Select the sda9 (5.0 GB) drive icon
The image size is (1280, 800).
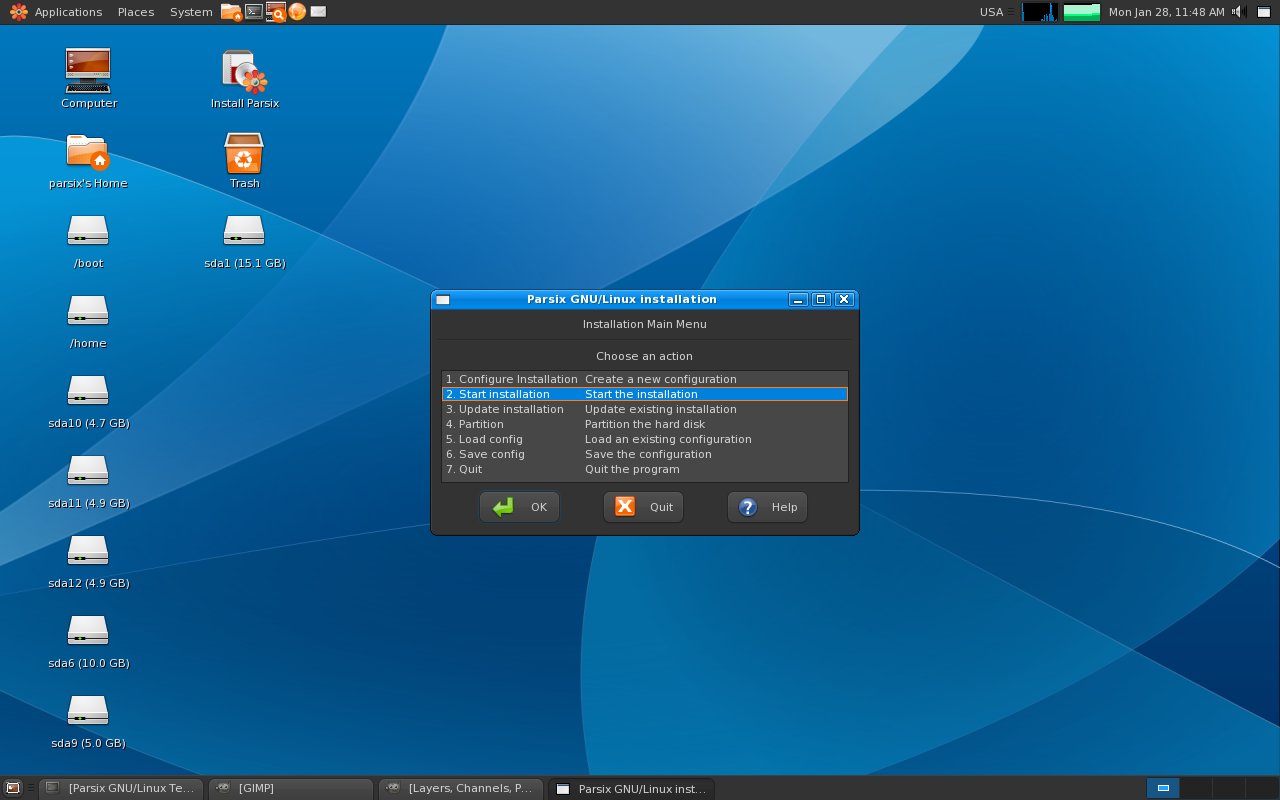click(88, 711)
